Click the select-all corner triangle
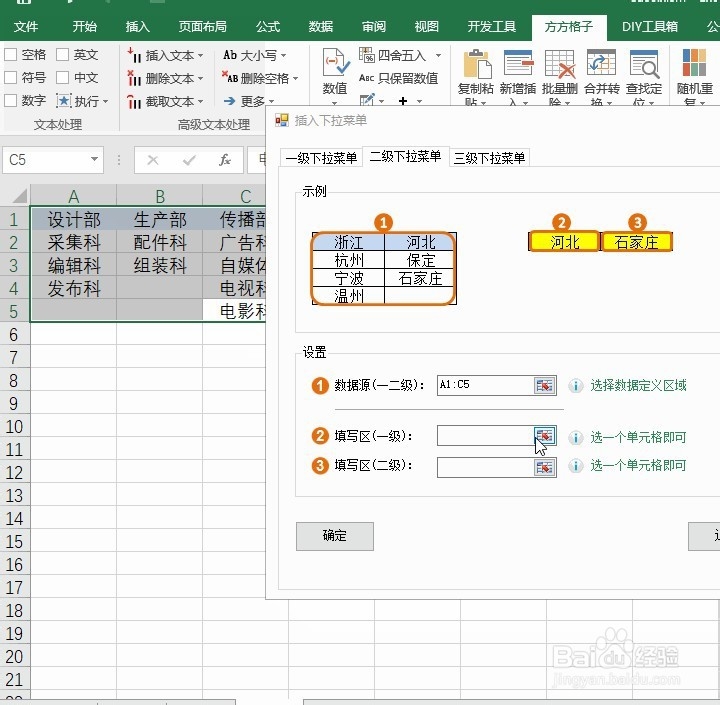Viewport: 720px width, 705px height. click(x=20, y=197)
